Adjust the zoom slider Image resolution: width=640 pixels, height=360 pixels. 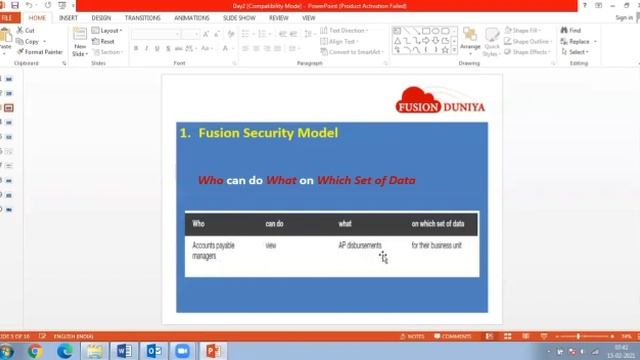coord(578,336)
